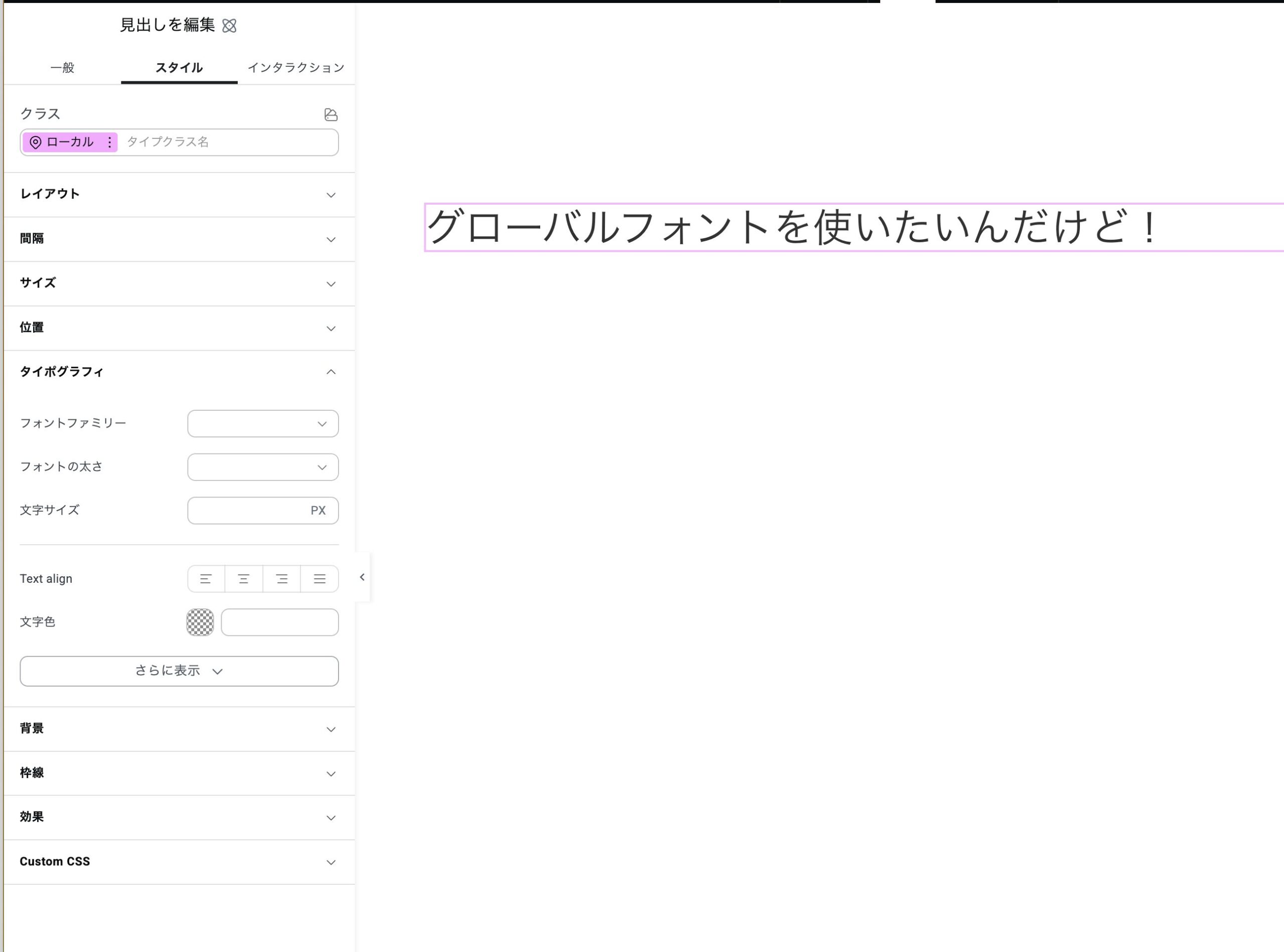
Task: Click the さらに表示 button
Action: (x=179, y=671)
